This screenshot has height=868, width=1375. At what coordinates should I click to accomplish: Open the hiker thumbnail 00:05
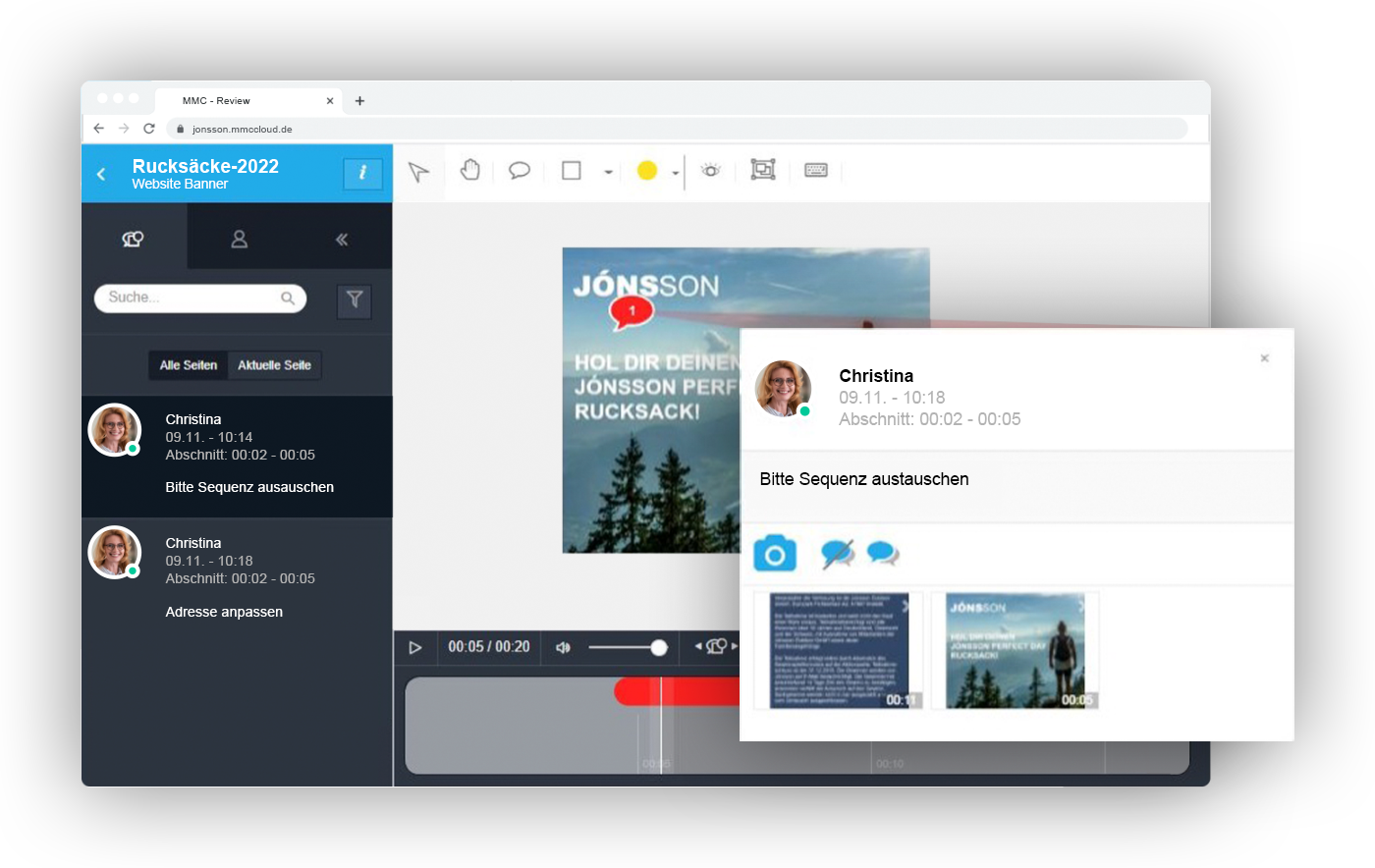[x=1016, y=650]
